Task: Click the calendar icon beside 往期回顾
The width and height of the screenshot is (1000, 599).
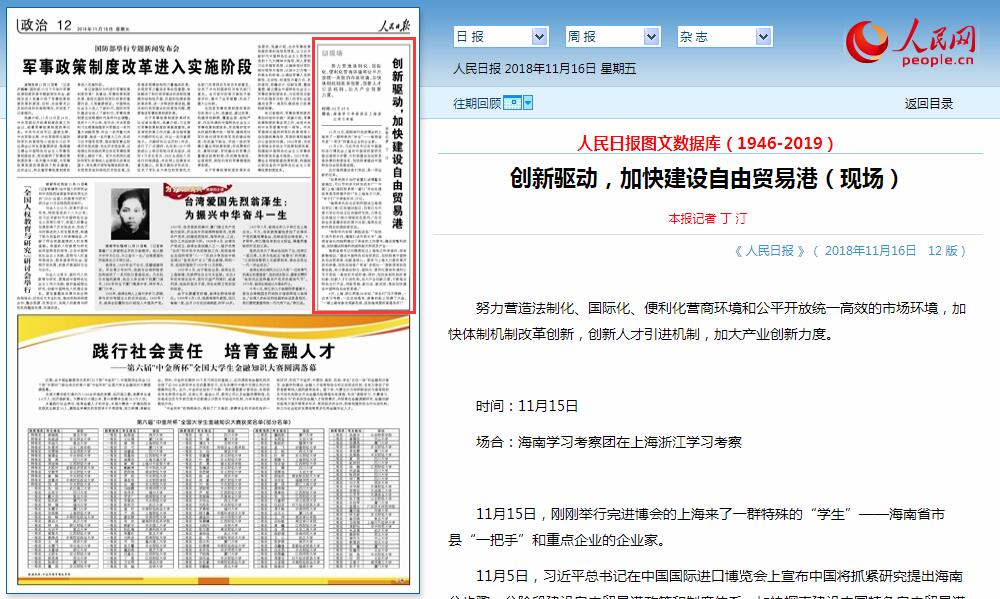Action: 512,103
